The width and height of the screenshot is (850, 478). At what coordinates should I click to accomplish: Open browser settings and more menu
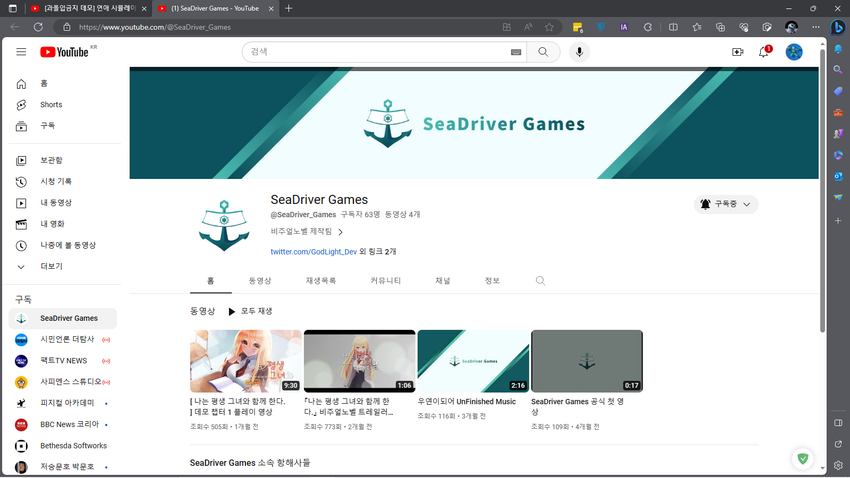pyautogui.click(x=816, y=27)
